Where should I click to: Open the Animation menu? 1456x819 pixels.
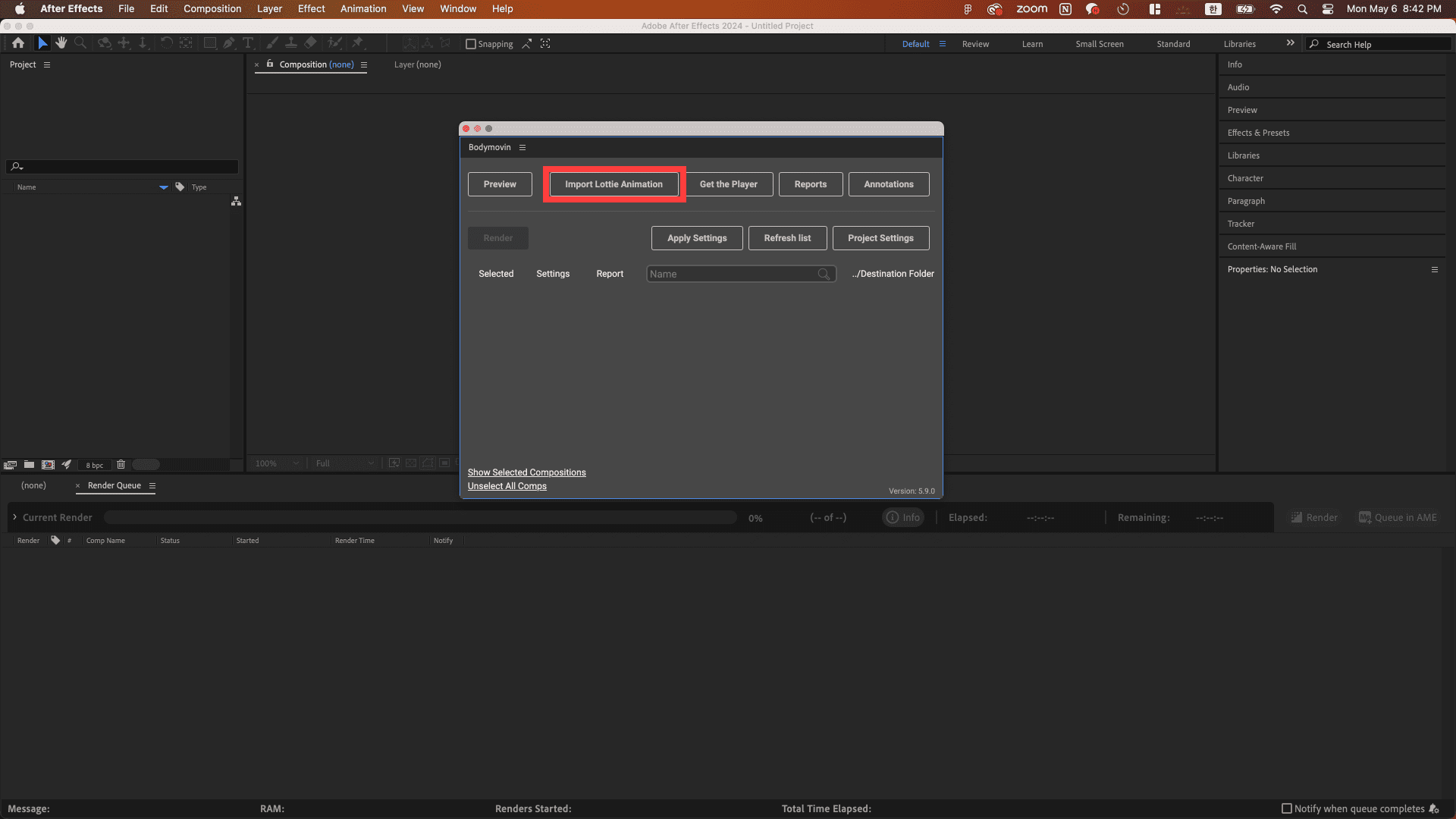pos(362,8)
